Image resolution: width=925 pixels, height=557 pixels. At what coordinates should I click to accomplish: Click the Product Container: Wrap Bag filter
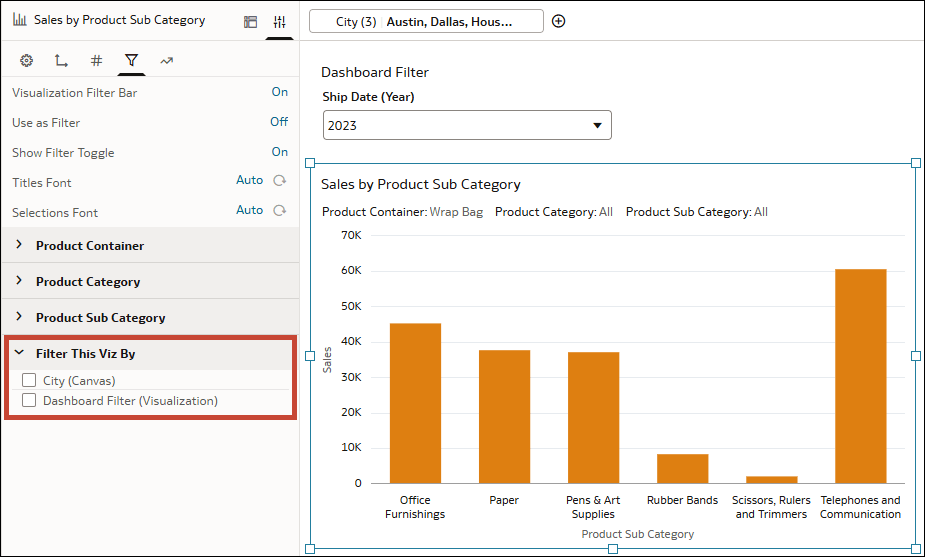point(402,212)
